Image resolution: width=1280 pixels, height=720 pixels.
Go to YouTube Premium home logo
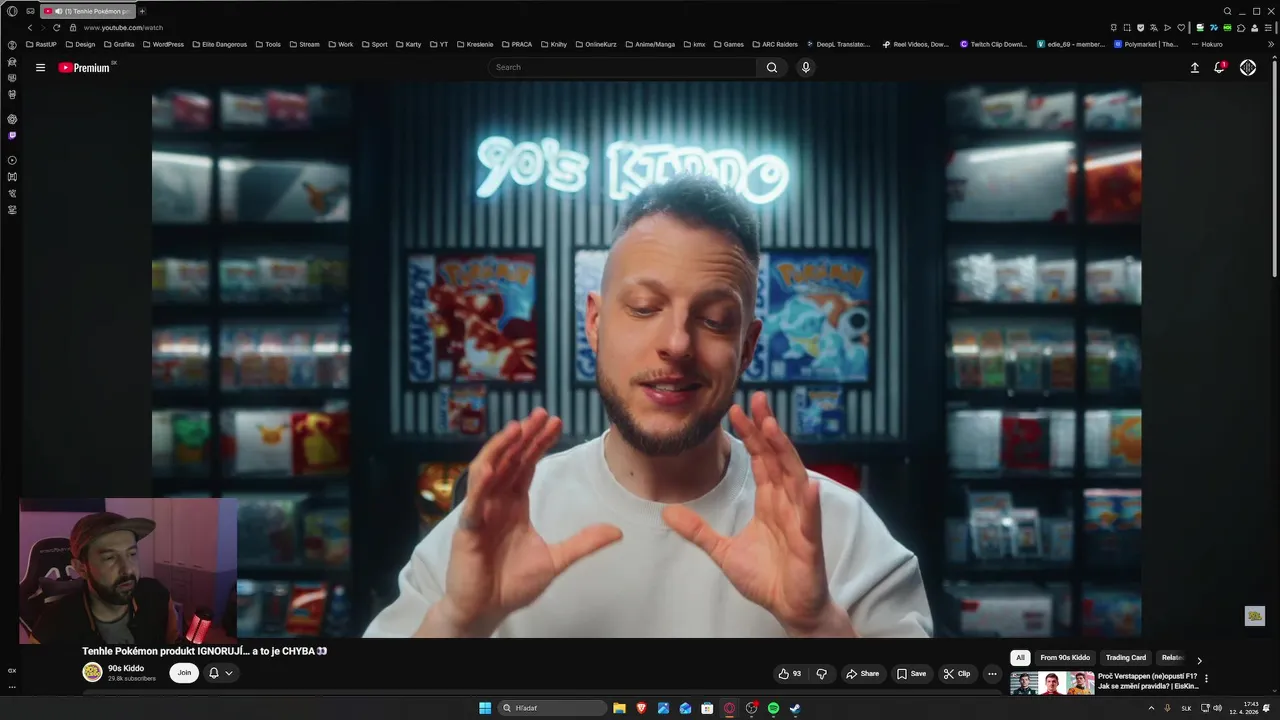tap(86, 68)
